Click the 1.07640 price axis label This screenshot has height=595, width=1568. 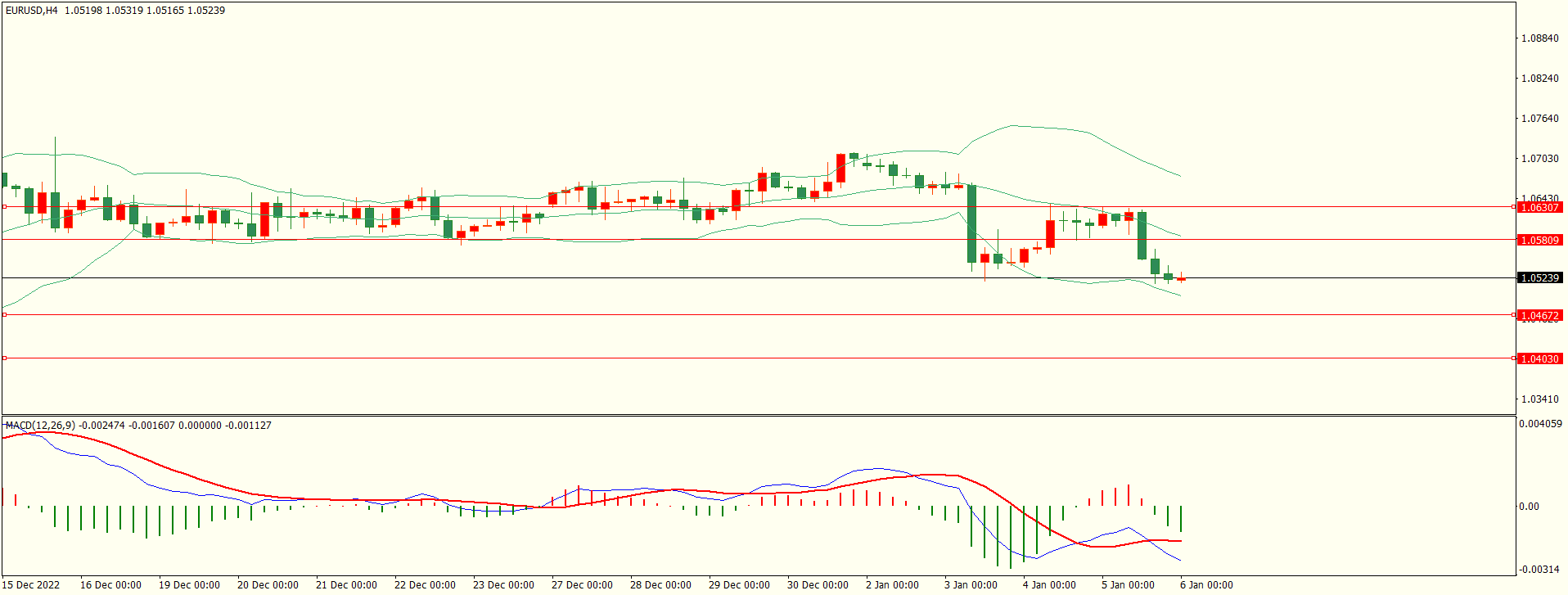pyautogui.click(x=1540, y=119)
